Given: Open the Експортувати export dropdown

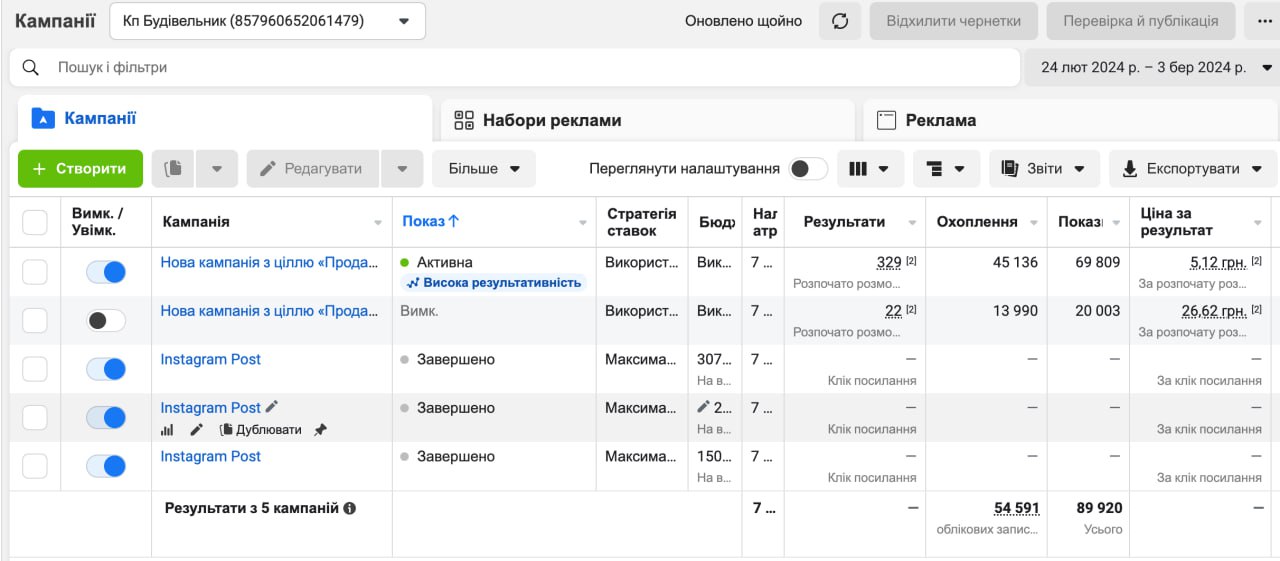Looking at the screenshot, I should coord(1193,169).
